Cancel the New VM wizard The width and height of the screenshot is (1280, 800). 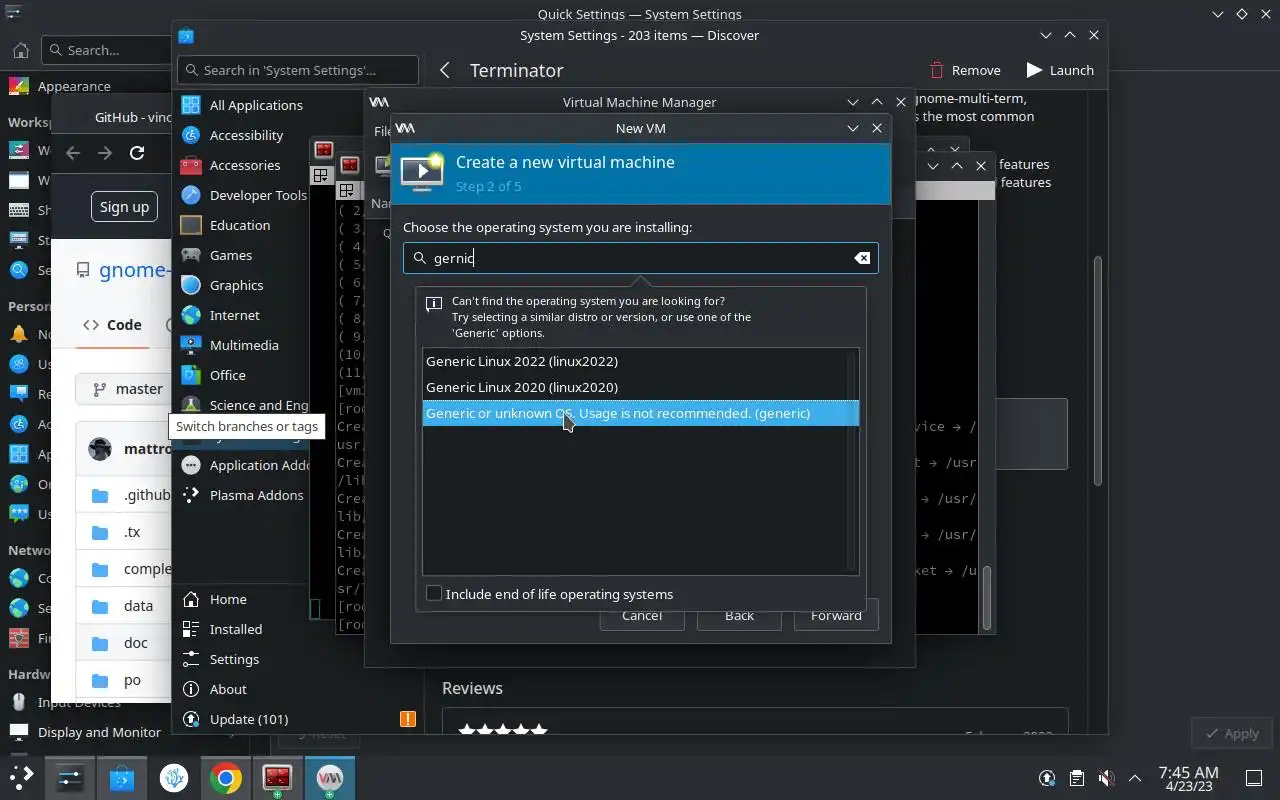coord(641,615)
